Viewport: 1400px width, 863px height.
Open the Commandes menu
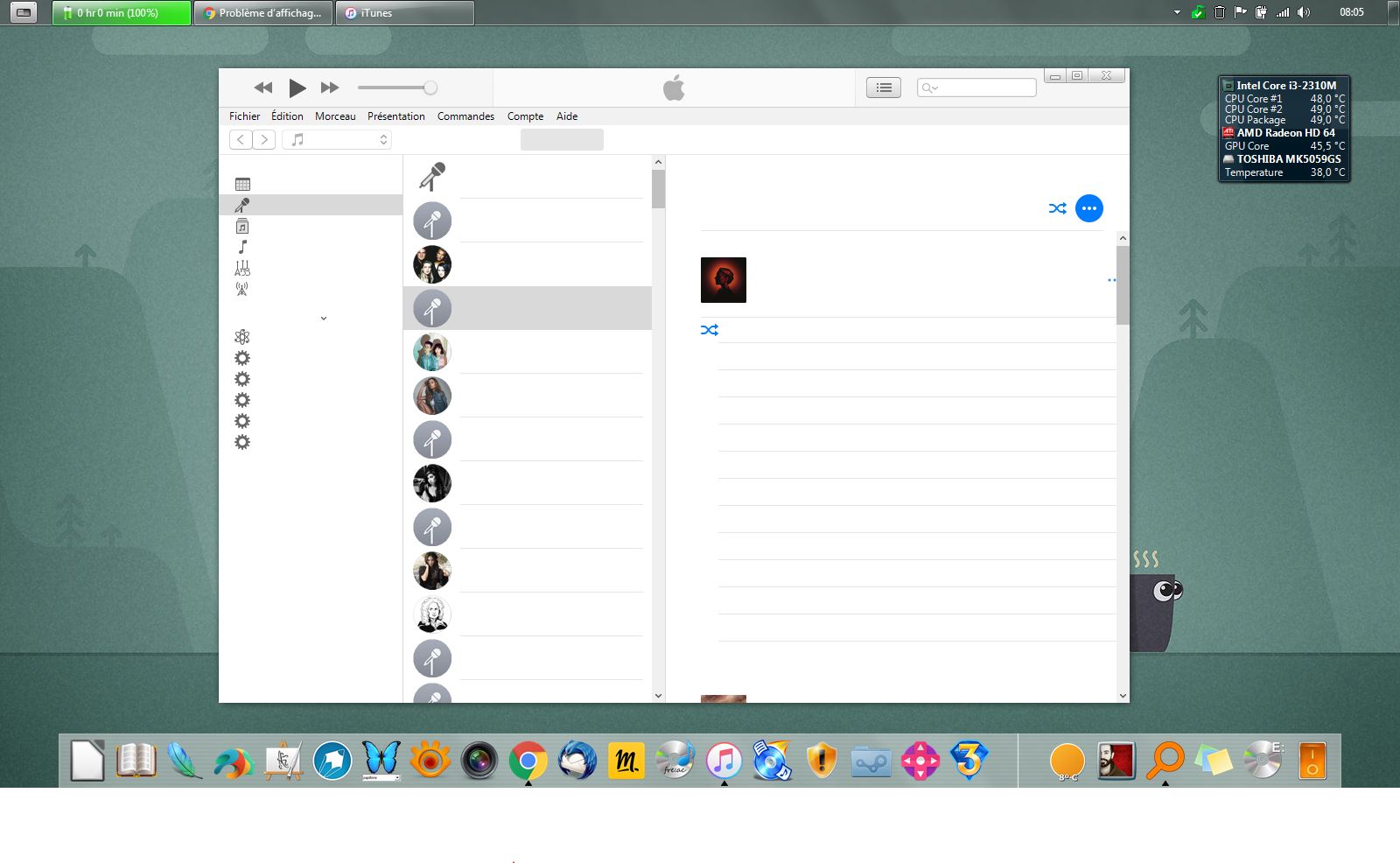pos(465,116)
